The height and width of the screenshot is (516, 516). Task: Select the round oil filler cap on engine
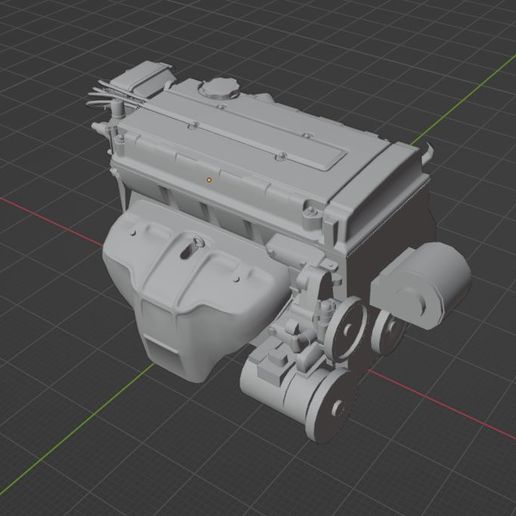219,88
